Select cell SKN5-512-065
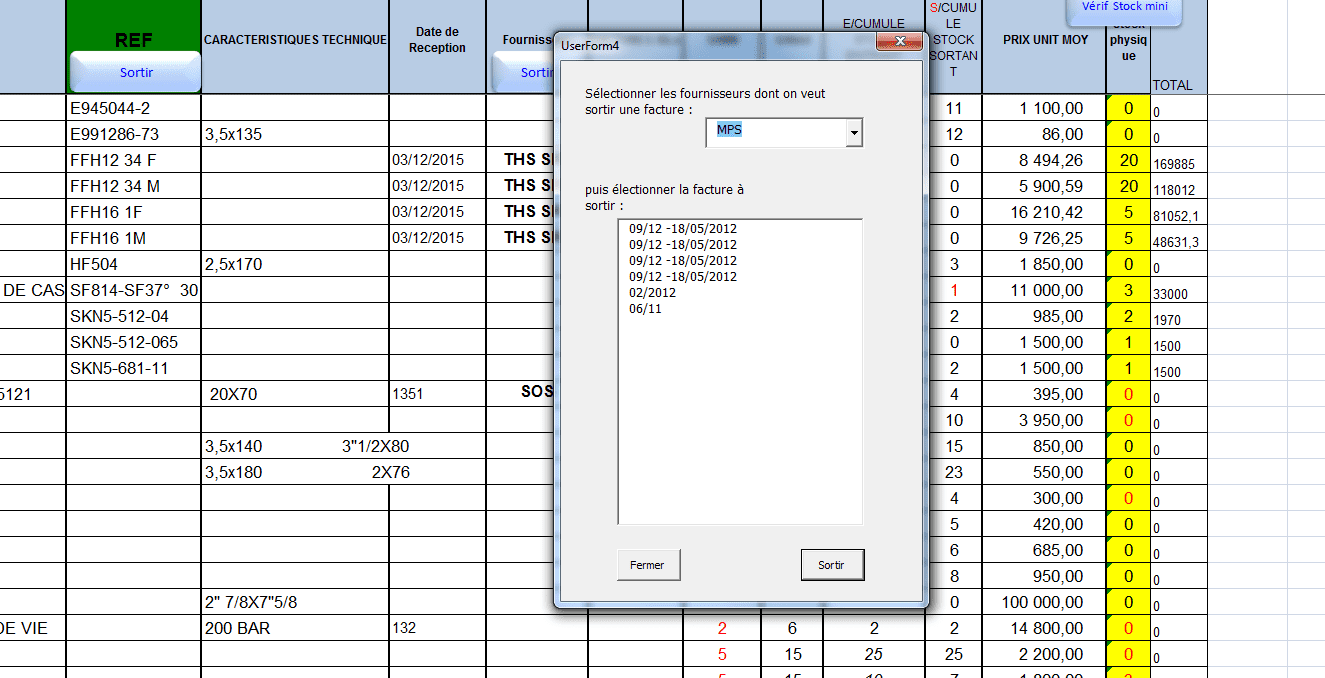The image size is (1325, 678). 134,342
